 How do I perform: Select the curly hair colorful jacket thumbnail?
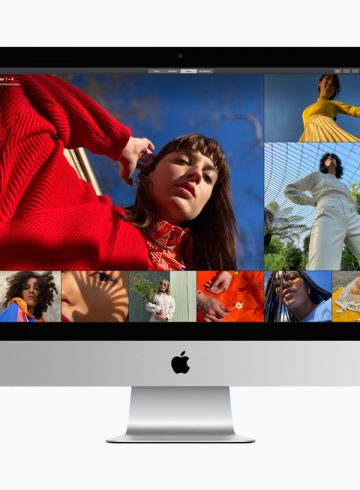[30, 296]
